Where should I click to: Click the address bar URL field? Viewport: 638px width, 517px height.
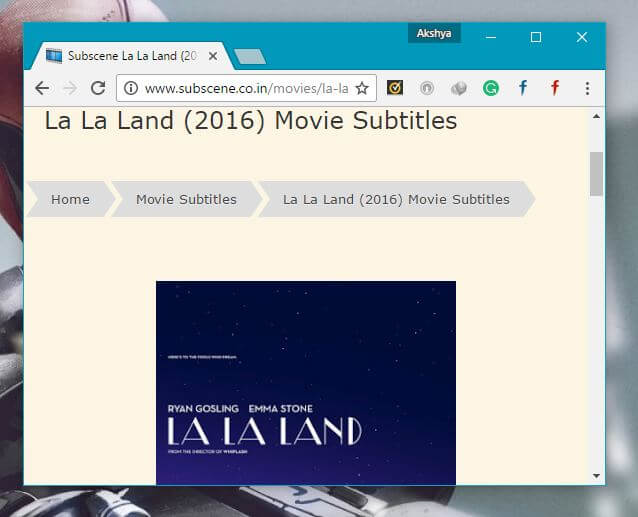click(x=246, y=88)
